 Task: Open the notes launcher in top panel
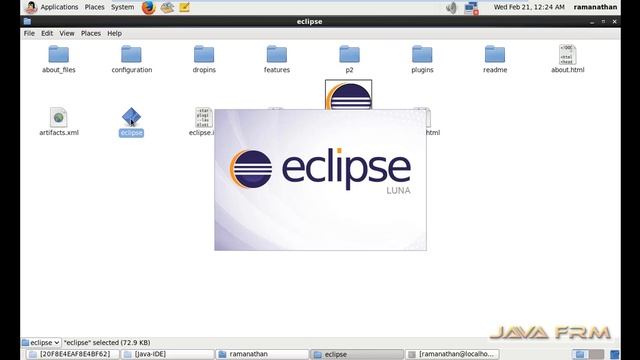pos(184,7)
